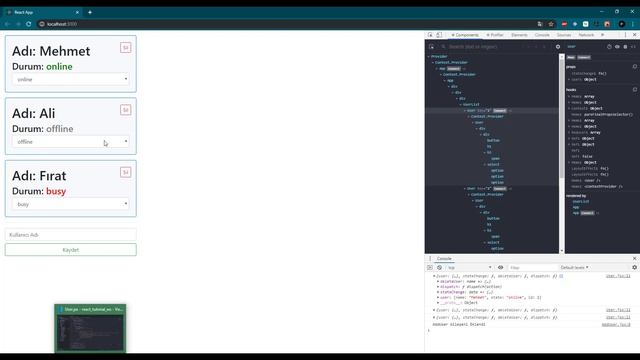Switch to the Elements DevTools tab
640x360 pixels.
519,35
